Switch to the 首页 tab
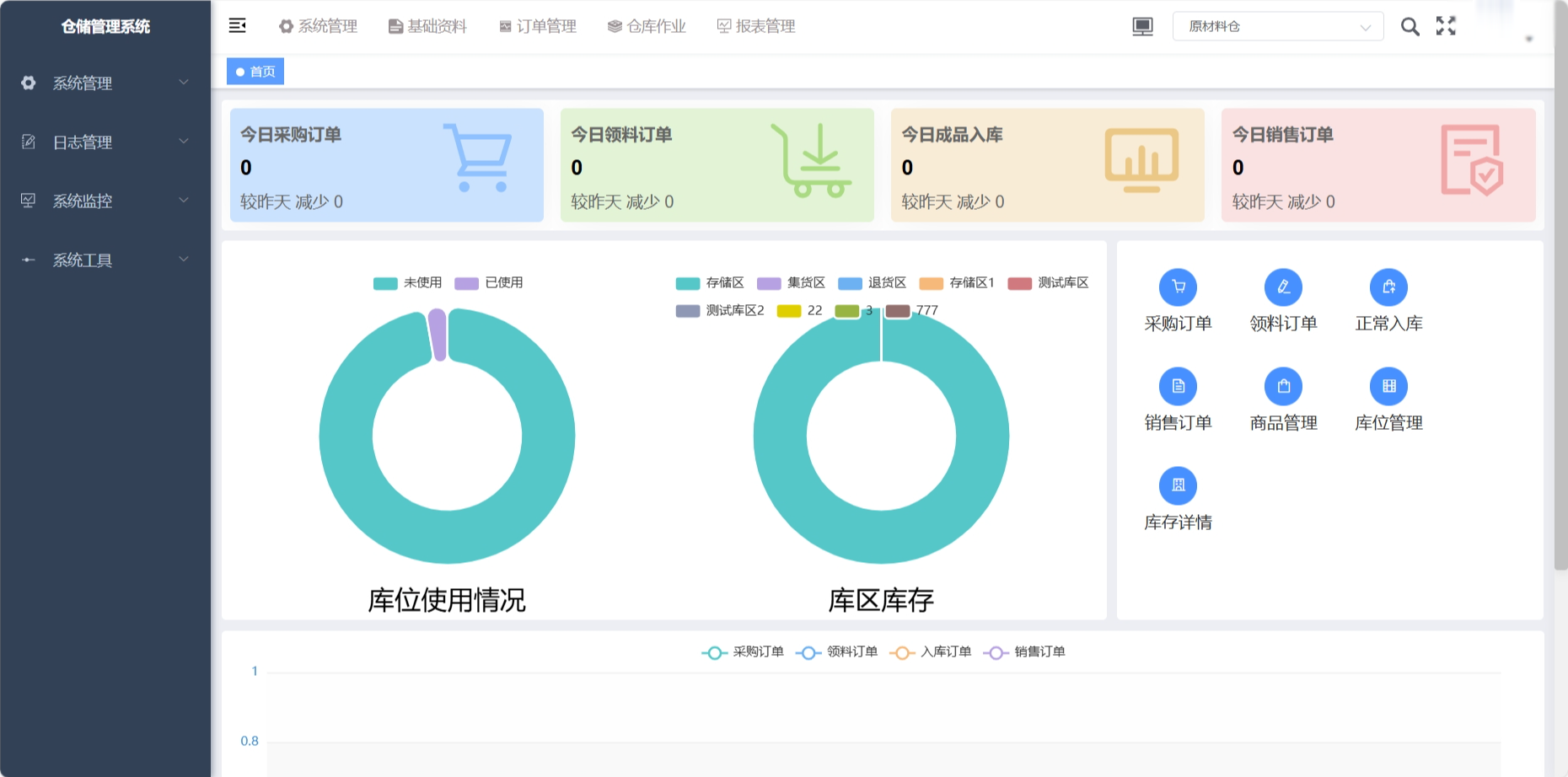 (255, 72)
